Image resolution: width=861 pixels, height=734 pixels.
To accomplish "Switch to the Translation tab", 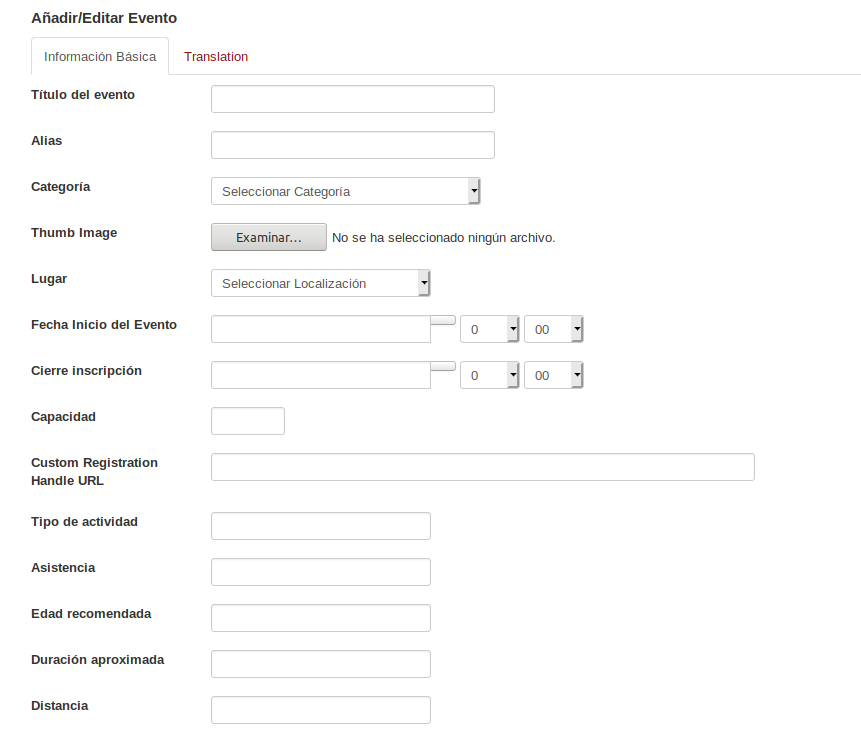I will (x=216, y=57).
